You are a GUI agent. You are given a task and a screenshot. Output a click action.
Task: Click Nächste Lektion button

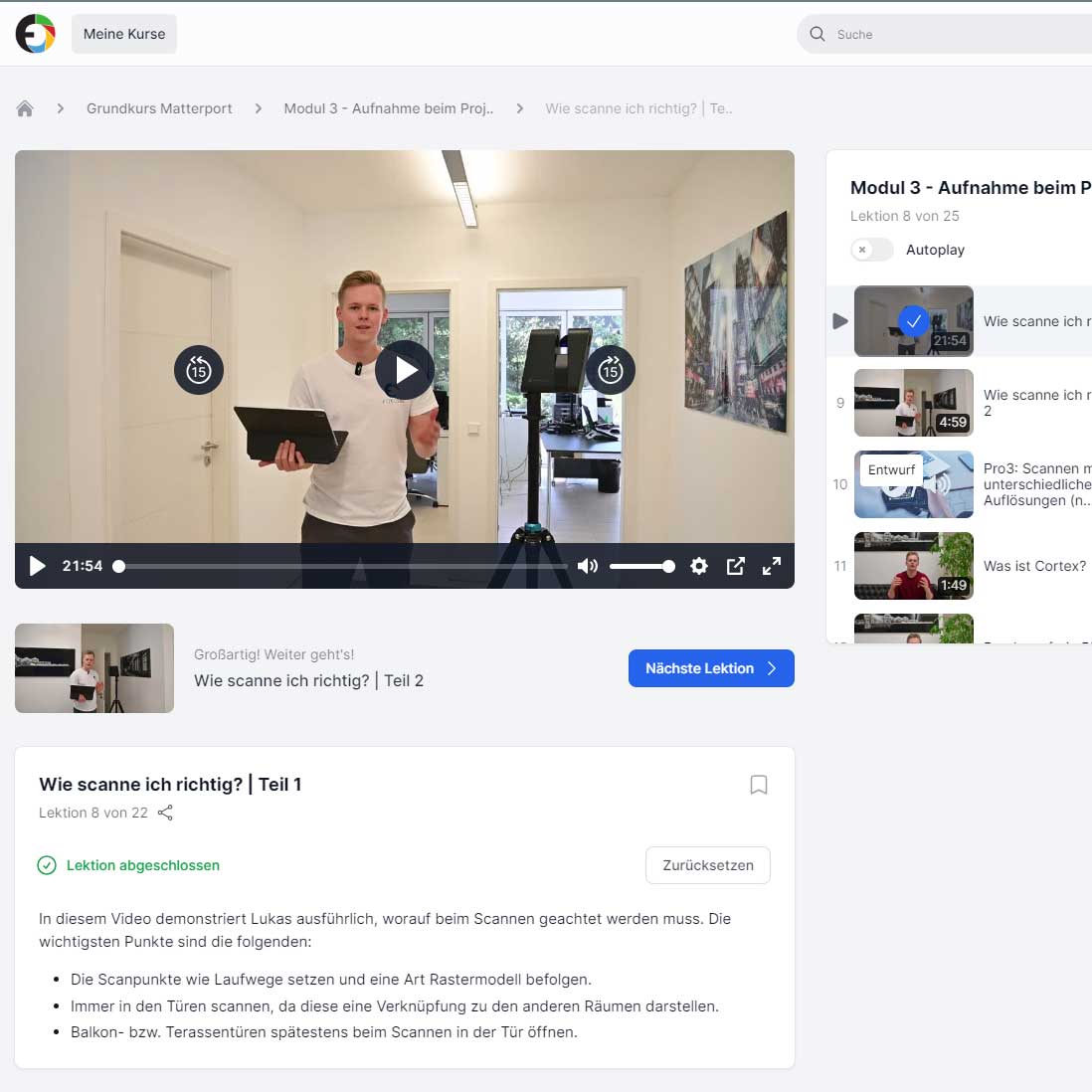(711, 668)
